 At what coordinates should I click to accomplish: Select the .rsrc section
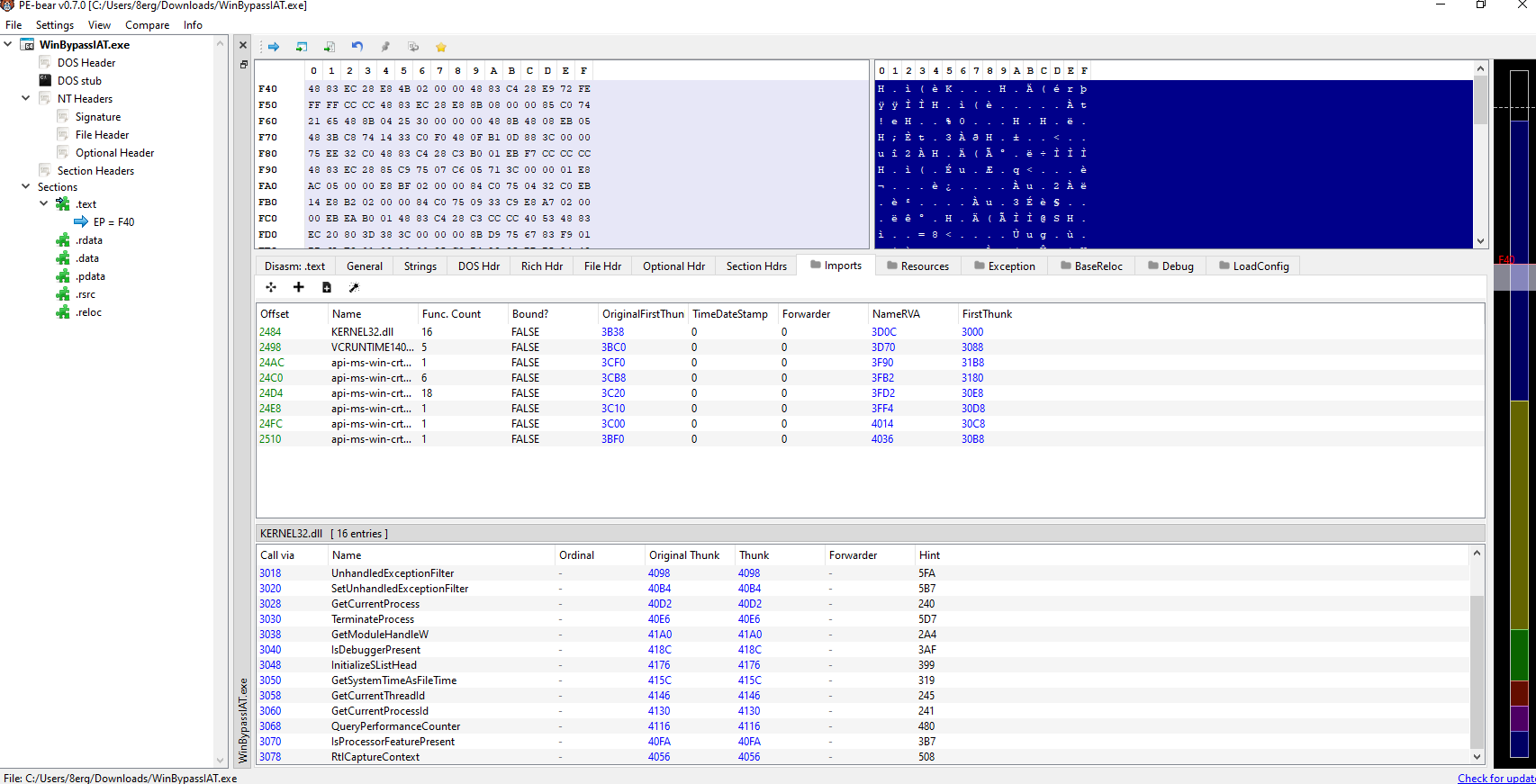click(86, 294)
